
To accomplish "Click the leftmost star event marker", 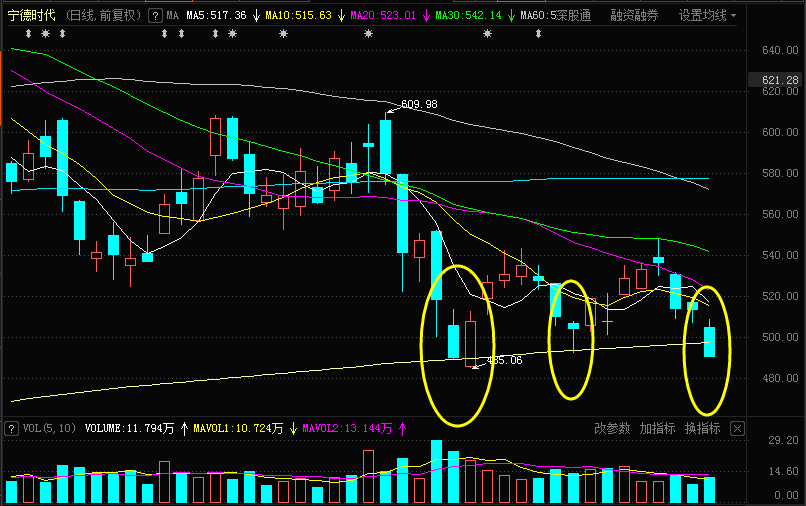I will [x=46, y=34].
